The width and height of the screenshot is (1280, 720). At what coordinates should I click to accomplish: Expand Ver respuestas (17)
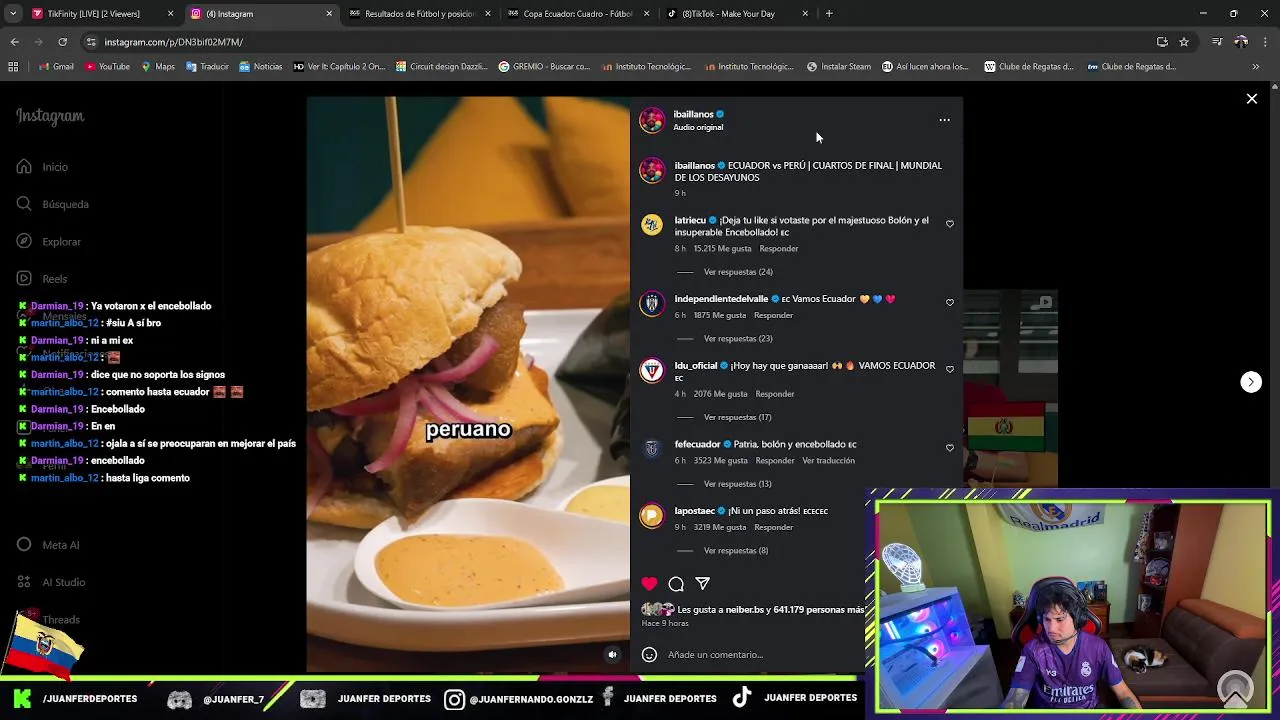tap(737, 417)
